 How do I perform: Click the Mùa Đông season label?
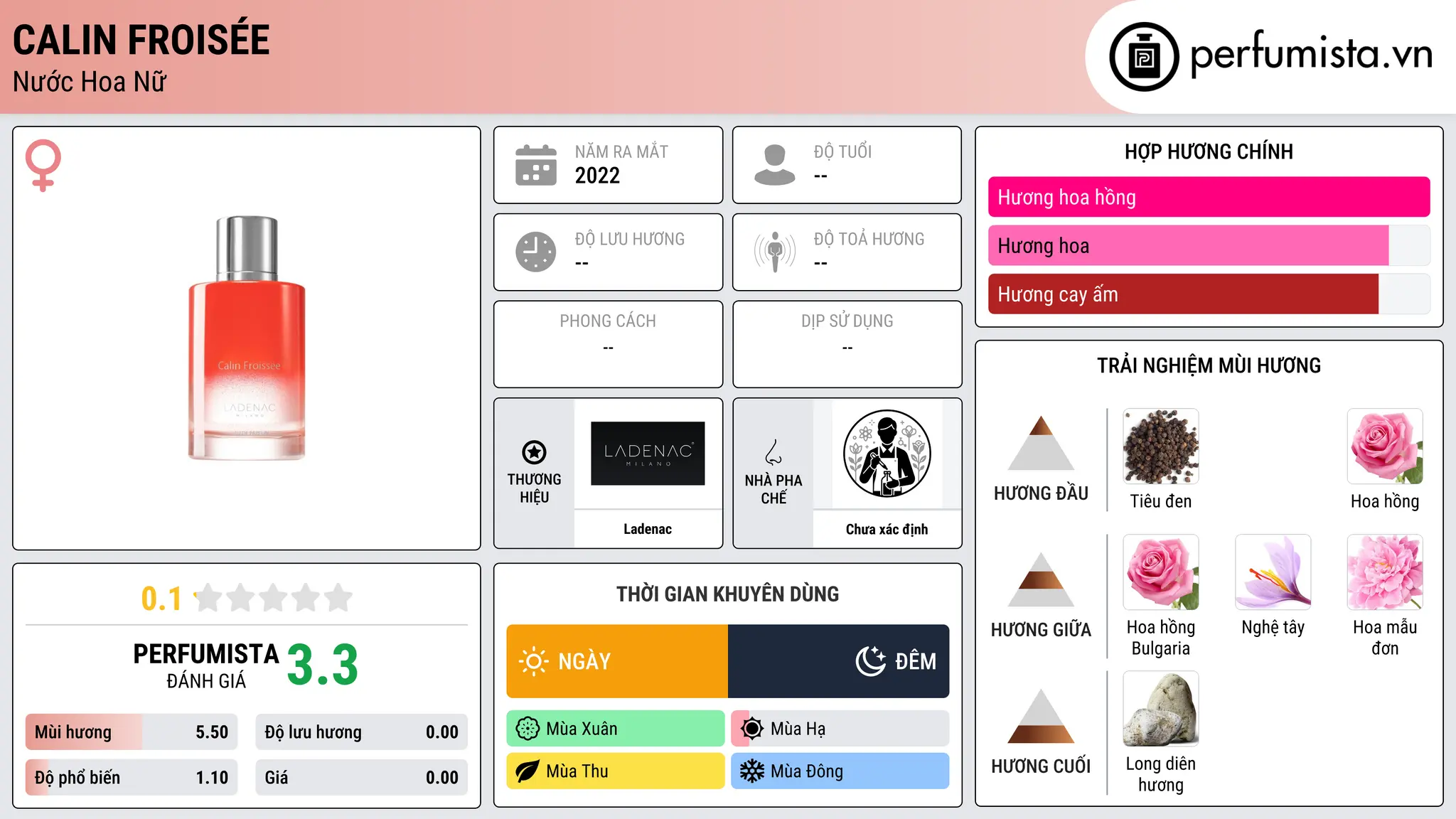coord(807,771)
